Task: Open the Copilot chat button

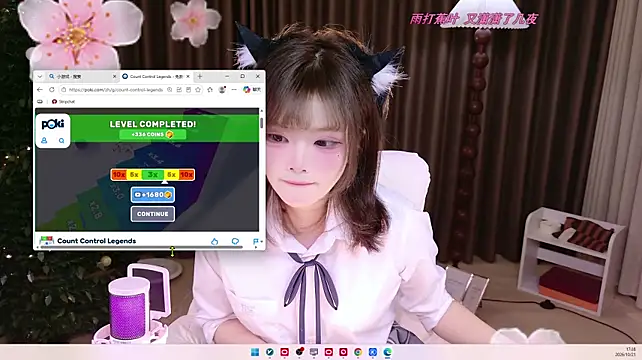Action: pos(251,89)
